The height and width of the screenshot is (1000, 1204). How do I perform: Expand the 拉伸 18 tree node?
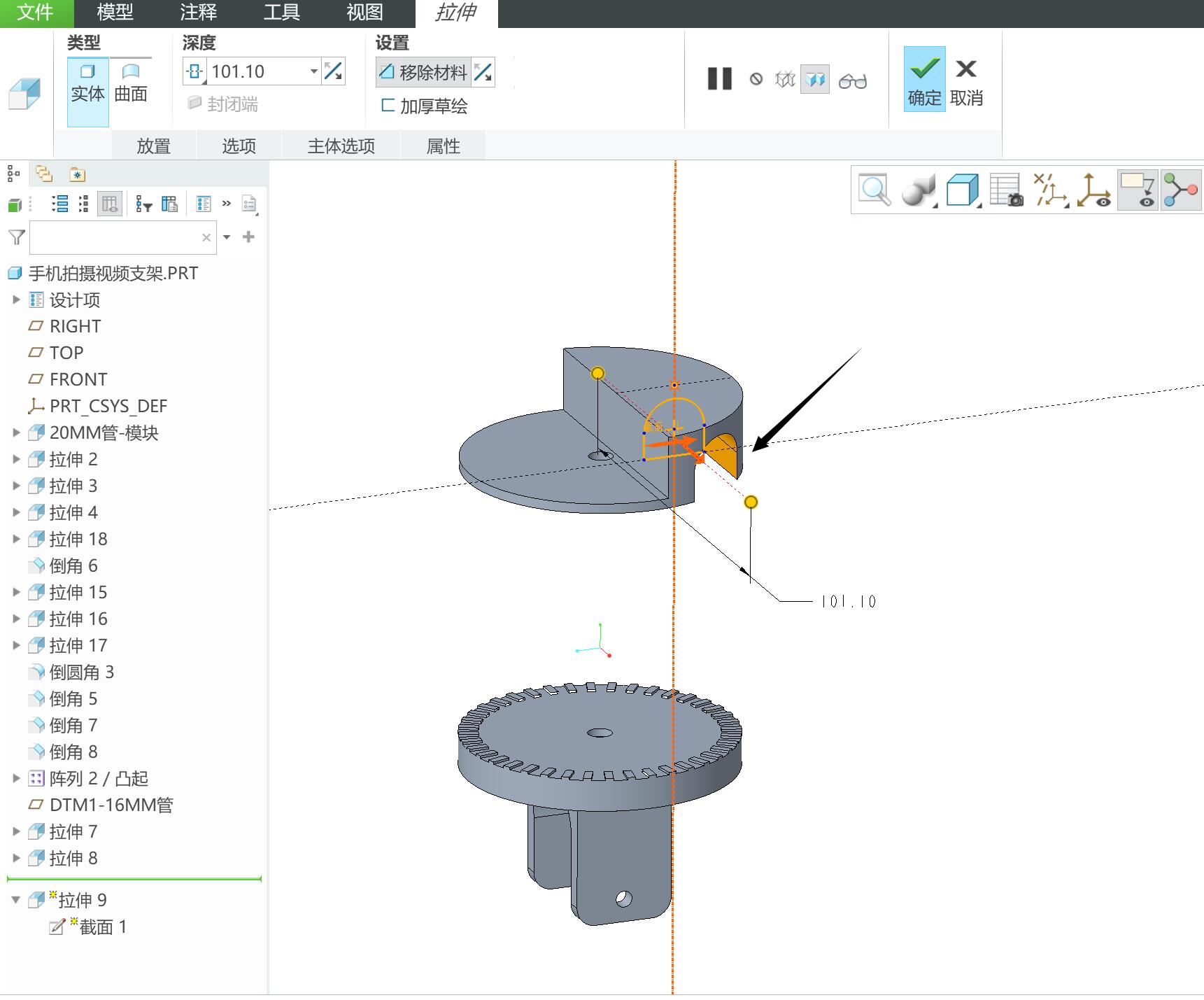click(16, 539)
